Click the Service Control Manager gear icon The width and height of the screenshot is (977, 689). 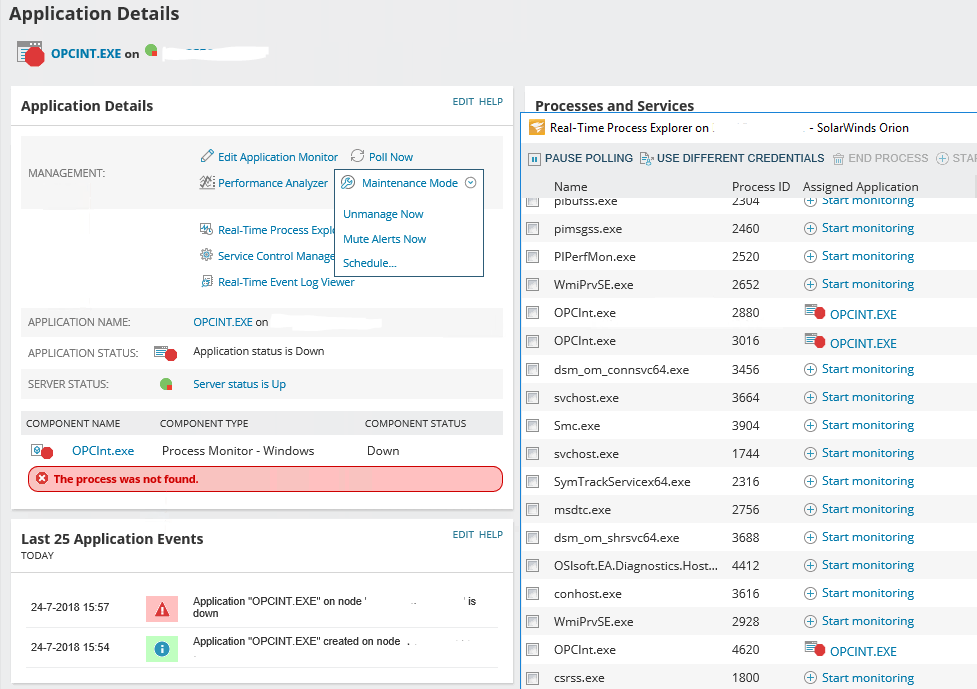(x=206, y=255)
